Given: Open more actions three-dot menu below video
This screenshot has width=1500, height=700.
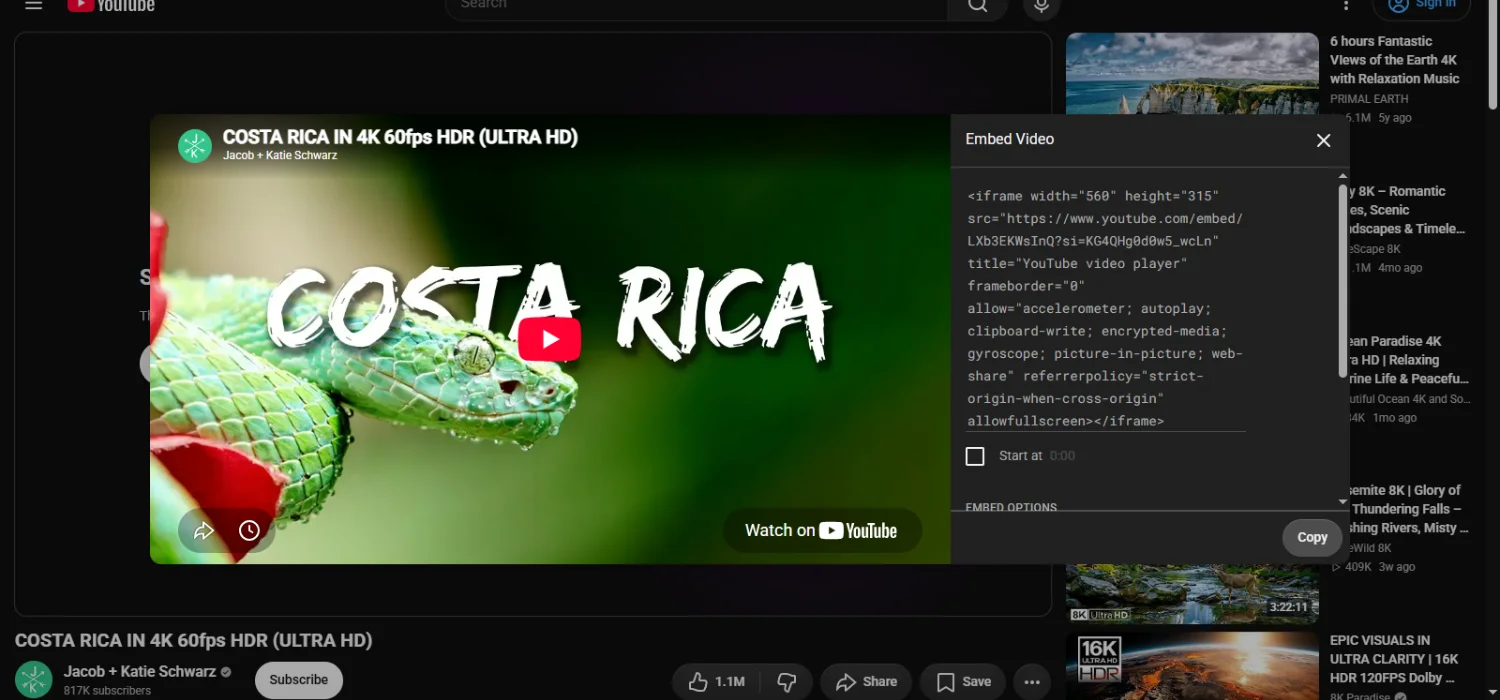Looking at the screenshot, I should click(1032, 682).
